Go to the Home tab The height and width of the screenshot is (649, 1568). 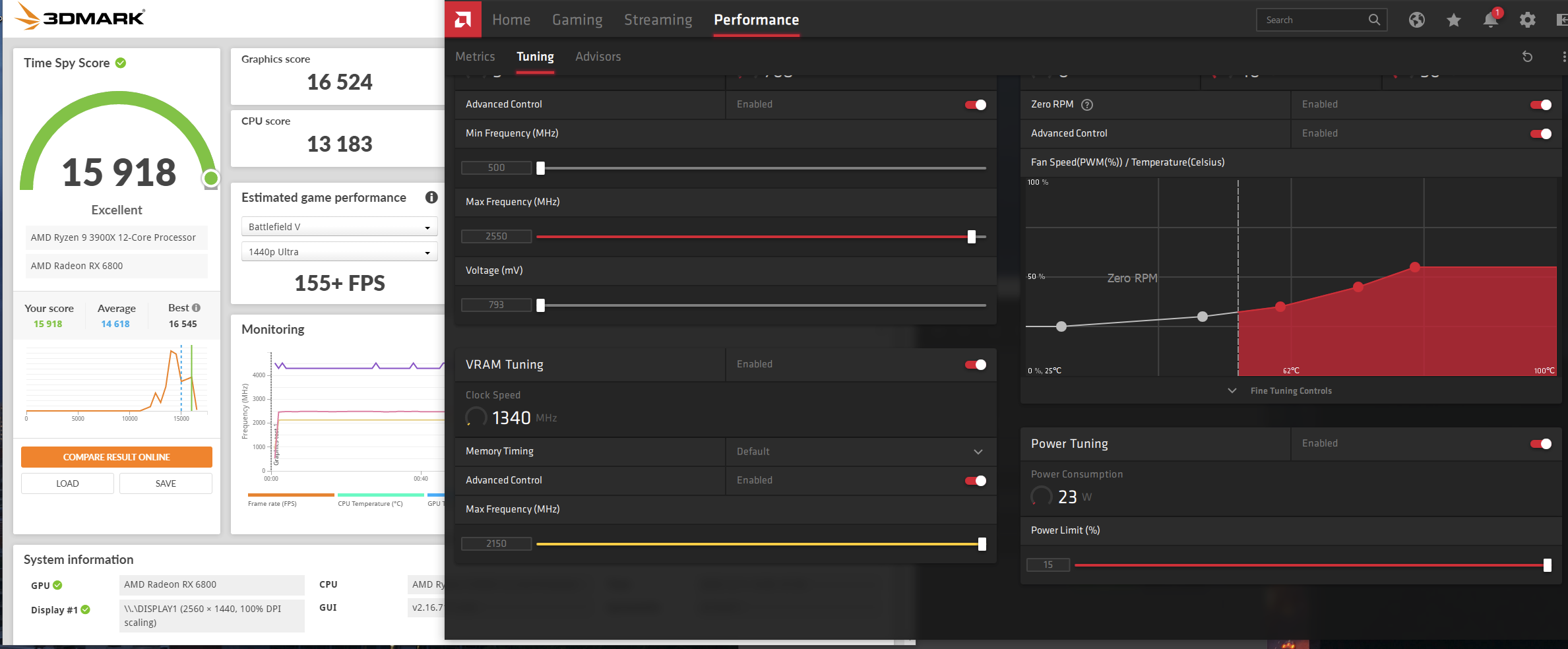coord(511,20)
